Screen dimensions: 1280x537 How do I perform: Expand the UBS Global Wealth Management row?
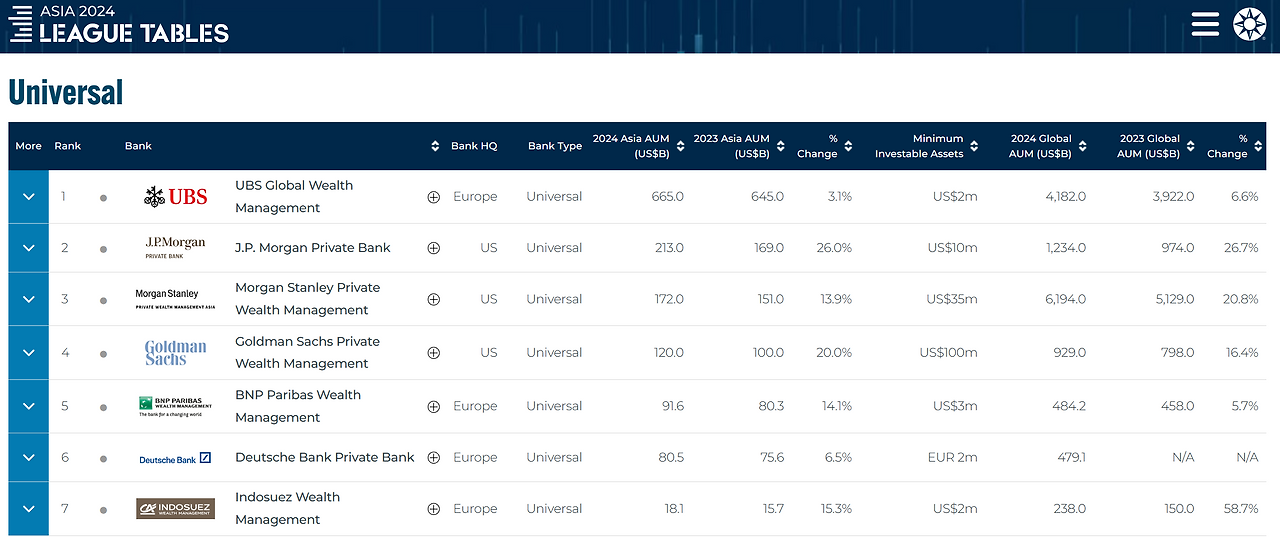click(x=28, y=197)
